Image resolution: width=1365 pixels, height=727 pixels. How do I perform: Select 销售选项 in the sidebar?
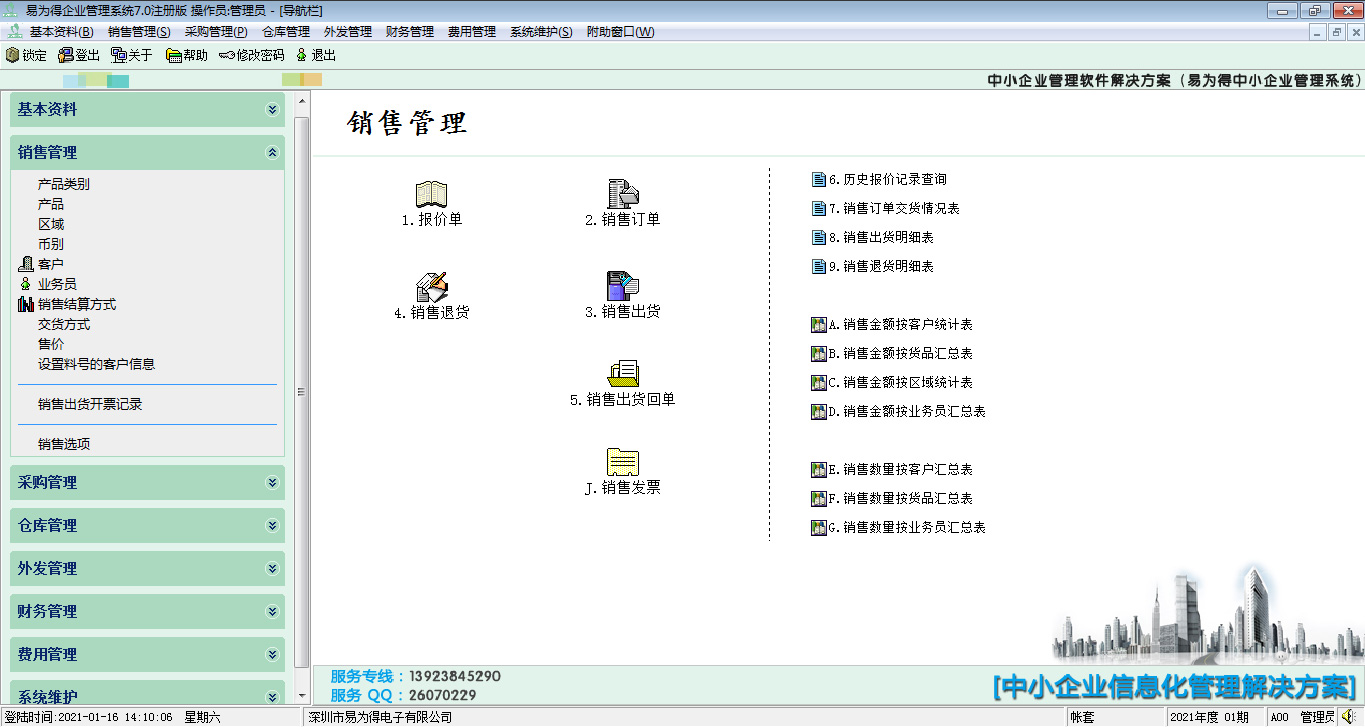click(x=64, y=444)
